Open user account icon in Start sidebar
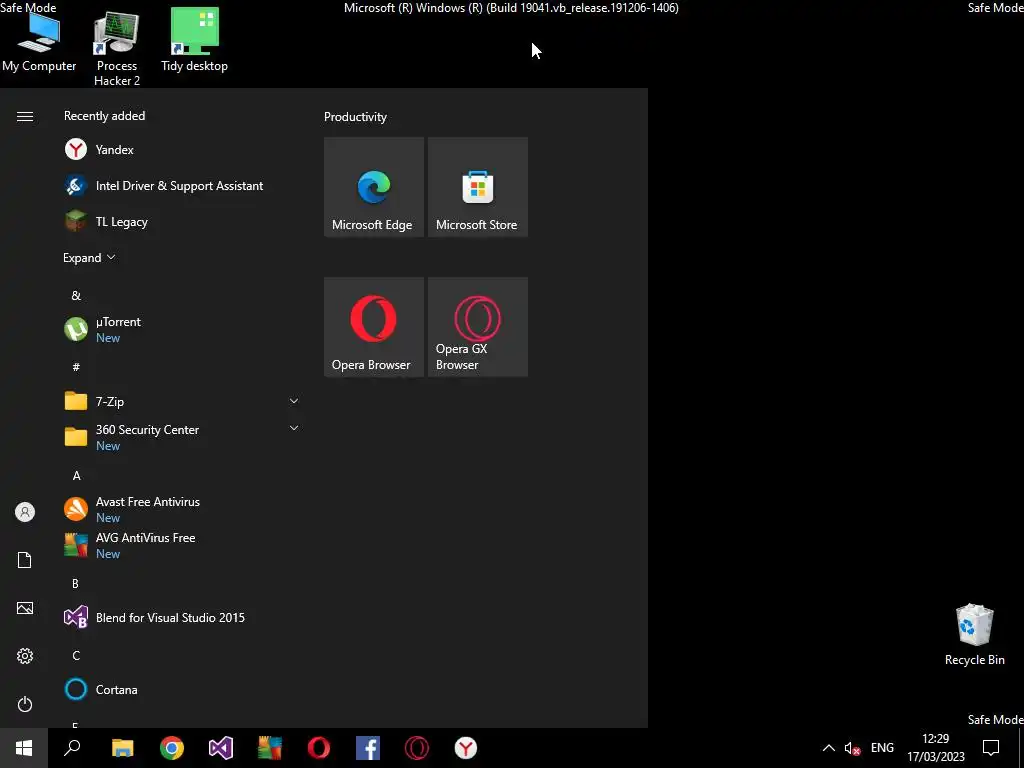Screen dimensions: 1024x768 pyautogui.click(x=25, y=512)
